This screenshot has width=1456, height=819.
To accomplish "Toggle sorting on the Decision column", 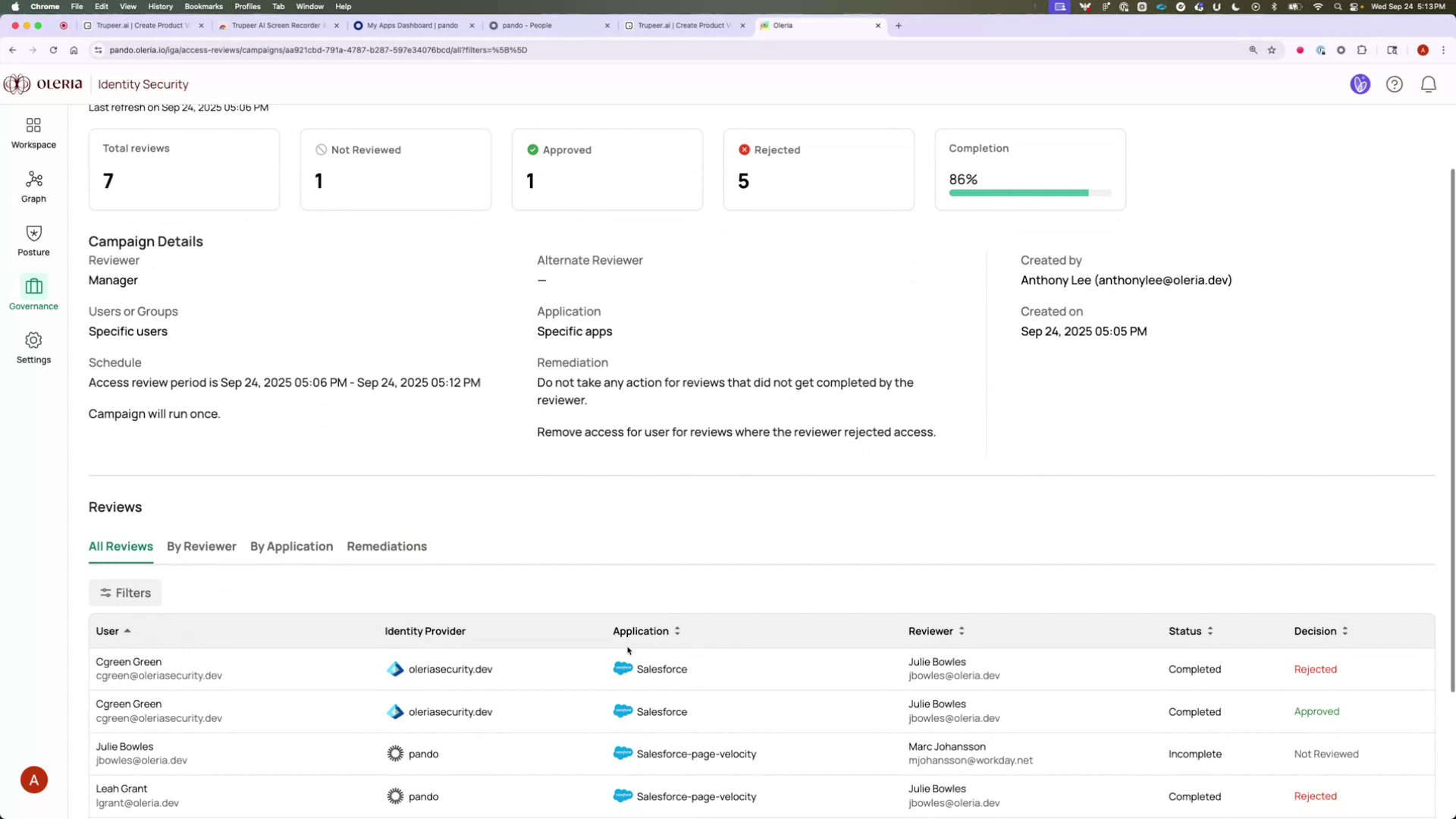I will [1345, 630].
